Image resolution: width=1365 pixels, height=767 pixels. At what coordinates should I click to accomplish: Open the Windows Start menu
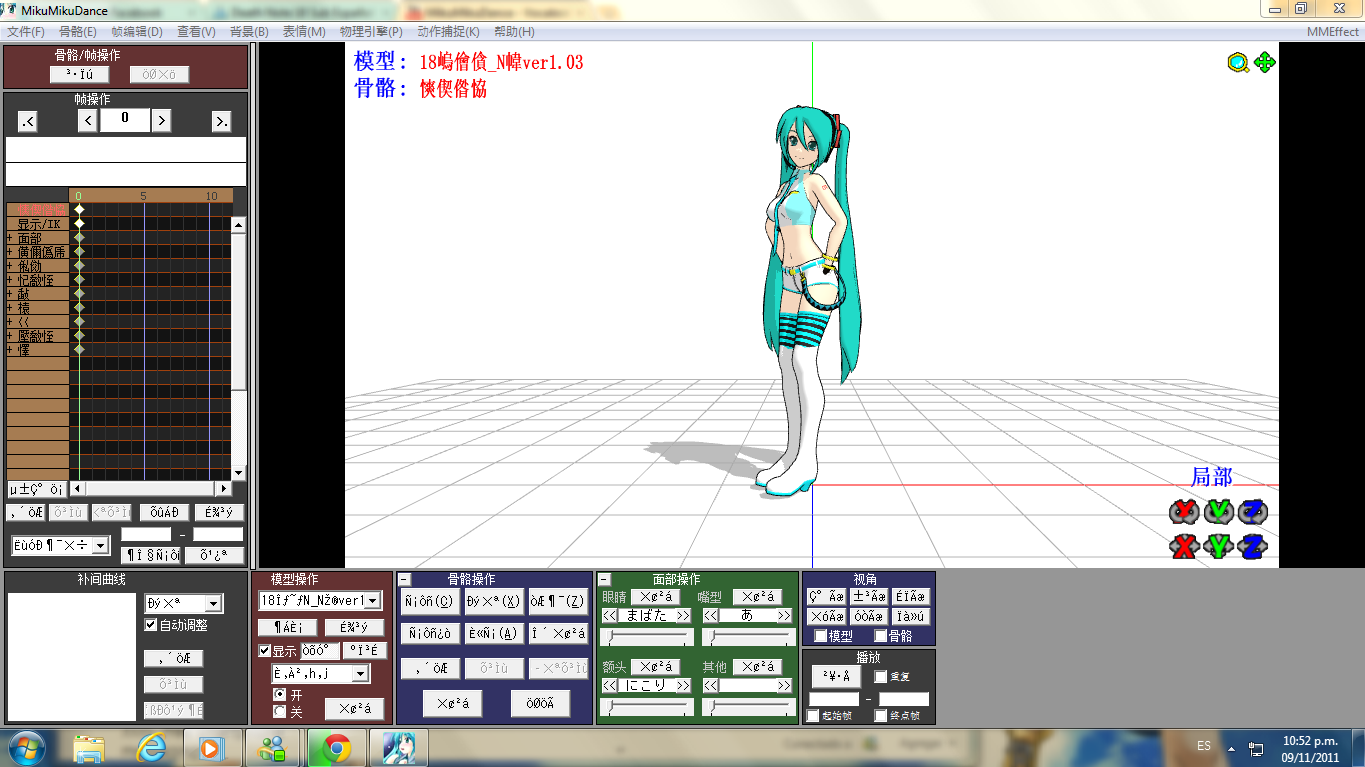[x=27, y=747]
